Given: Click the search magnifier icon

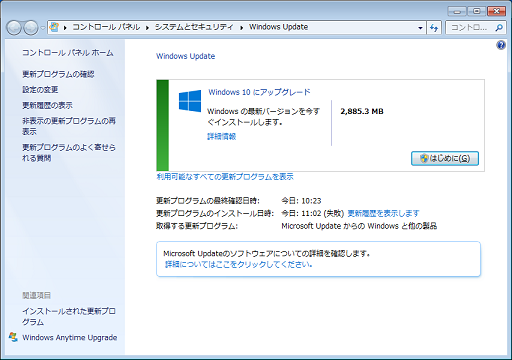Looking at the screenshot, I should pyautogui.click(x=499, y=28).
